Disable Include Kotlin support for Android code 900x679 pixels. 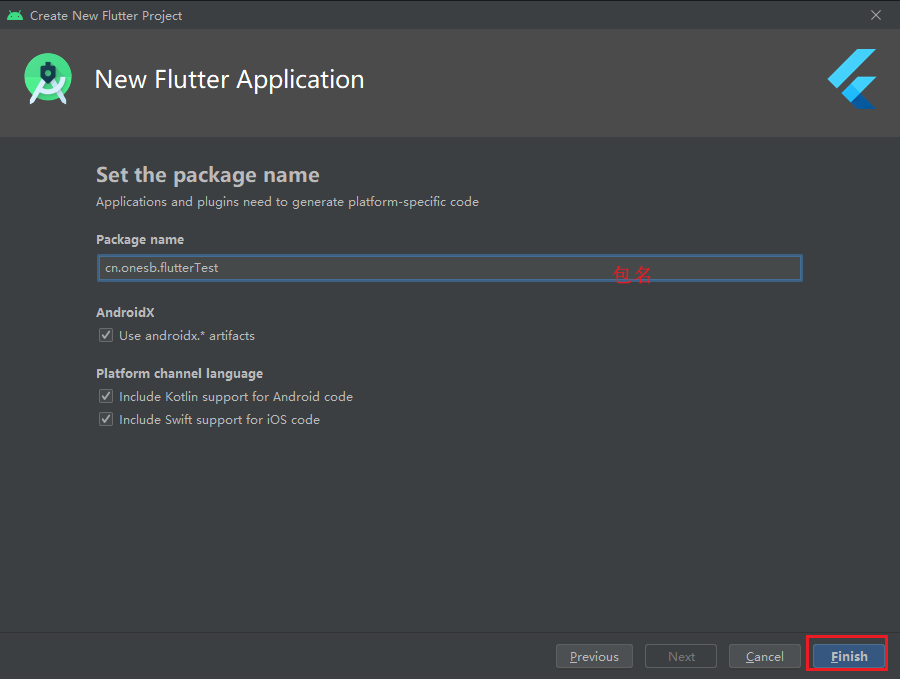click(105, 396)
